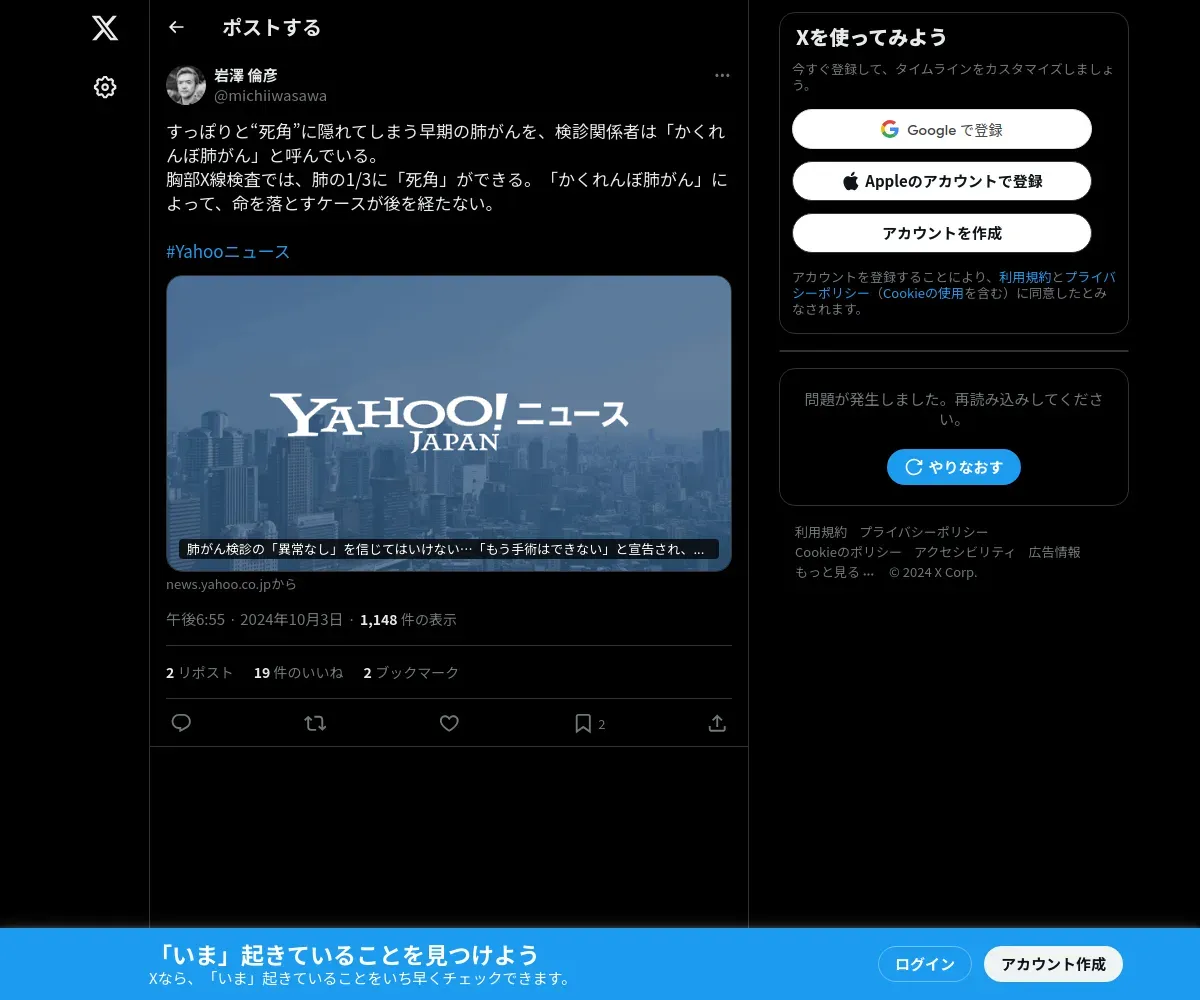The width and height of the screenshot is (1200, 1000).
Task: Open the footer アクセシビリティ link
Action: click(965, 552)
